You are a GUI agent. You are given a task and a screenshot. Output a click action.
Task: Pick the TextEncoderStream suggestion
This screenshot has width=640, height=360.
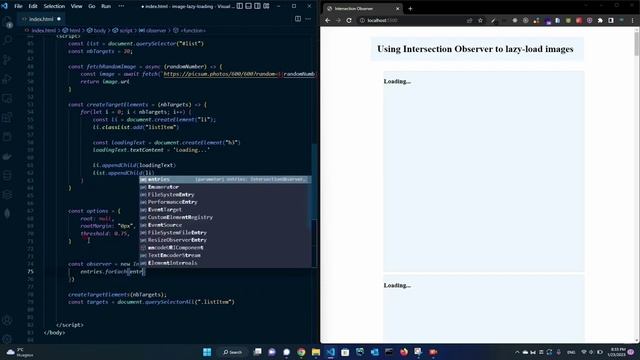225,255
